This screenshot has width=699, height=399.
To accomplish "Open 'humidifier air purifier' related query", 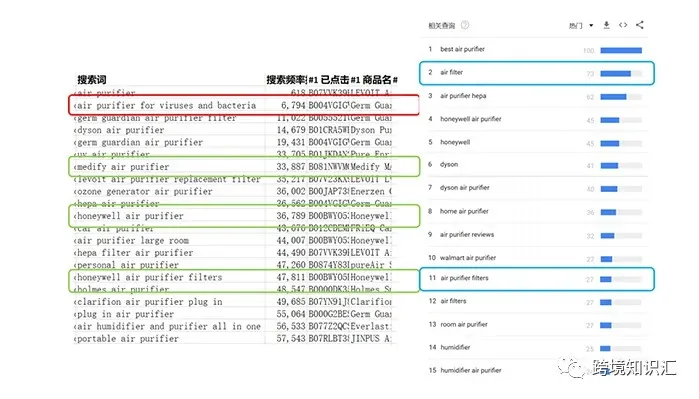I will pos(471,370).
